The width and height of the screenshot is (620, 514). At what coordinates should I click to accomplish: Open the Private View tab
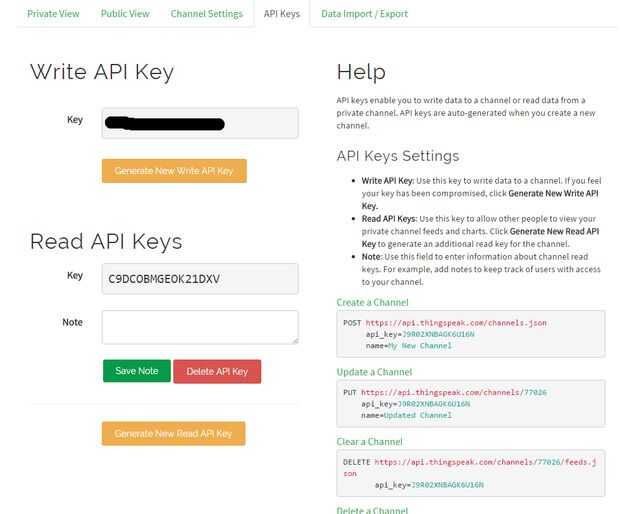pos(54,14)
